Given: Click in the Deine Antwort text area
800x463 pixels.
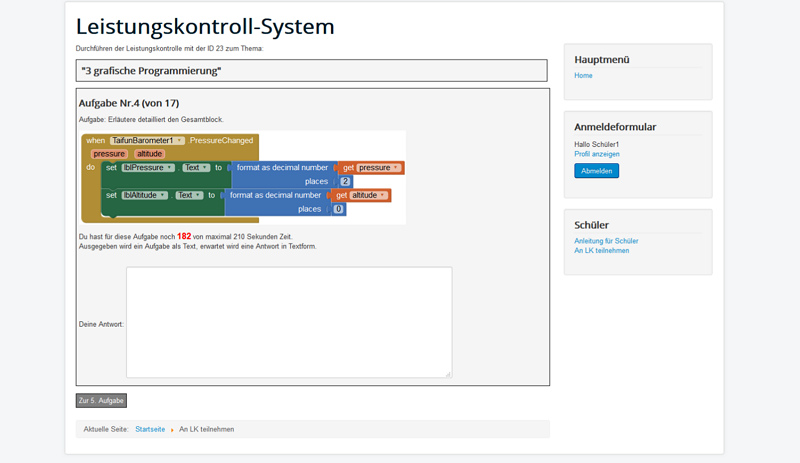Looking at the screenshot, I should (x=288, y=322).
